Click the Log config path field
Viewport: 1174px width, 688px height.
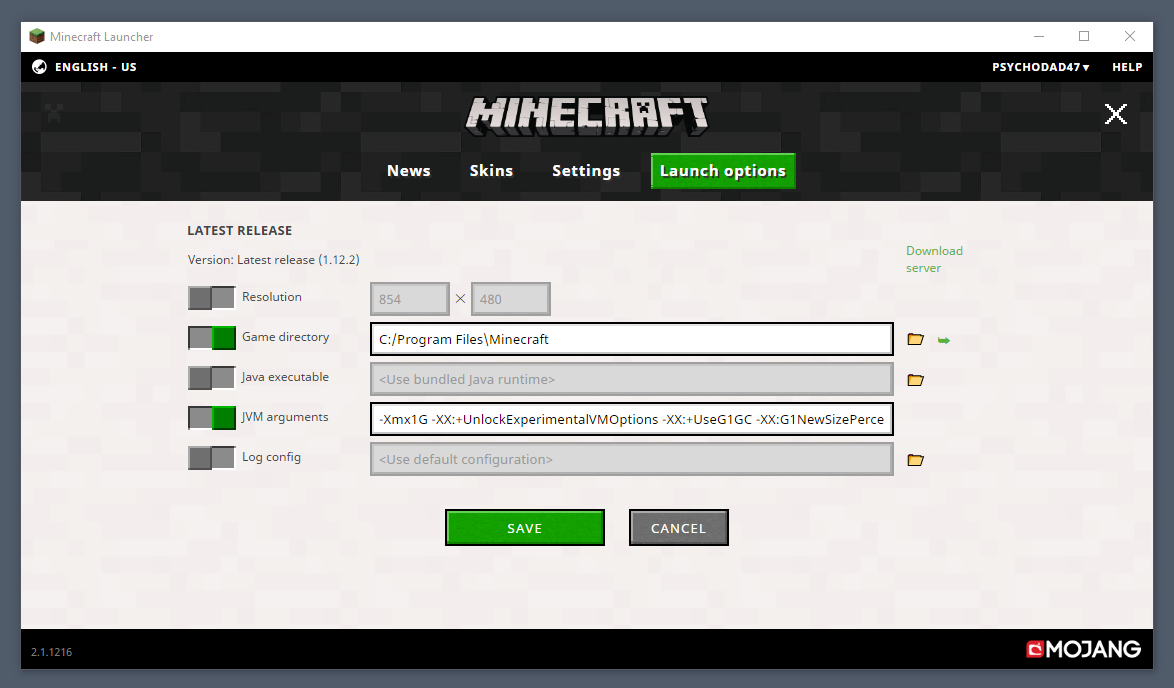point(631,459)
